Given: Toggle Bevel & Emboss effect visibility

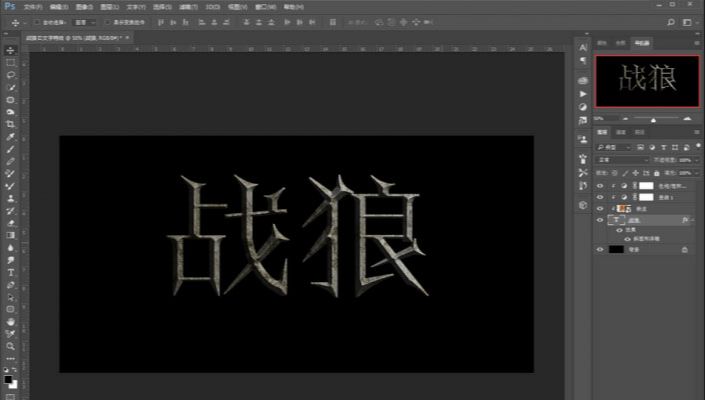Looking at the screenshot, I should click(x=627, y=239).
